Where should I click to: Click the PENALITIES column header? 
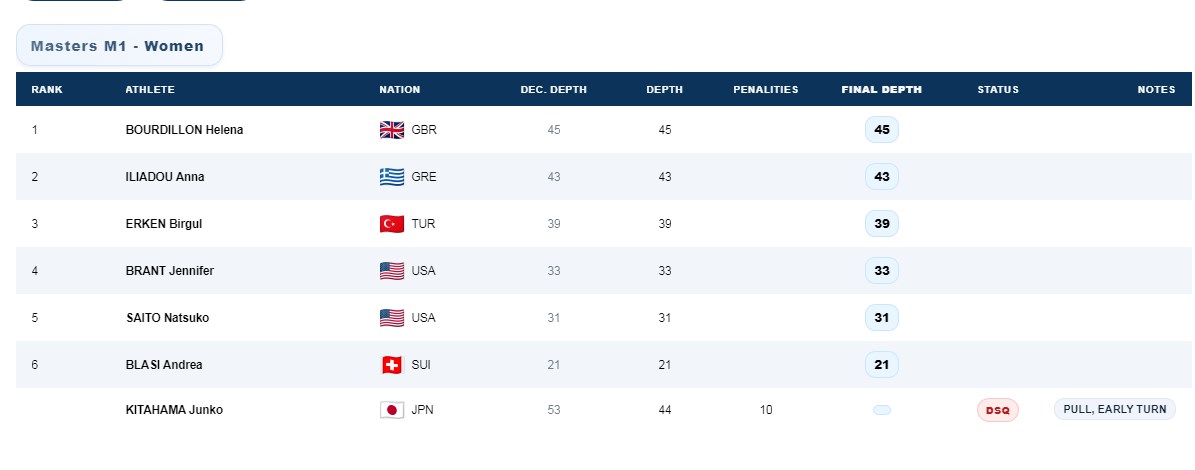pos(766,89)
